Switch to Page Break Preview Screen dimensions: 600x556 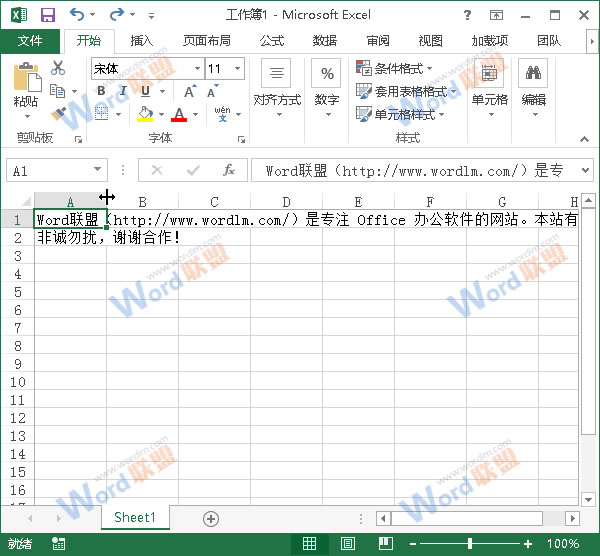[x=385, y=543]
